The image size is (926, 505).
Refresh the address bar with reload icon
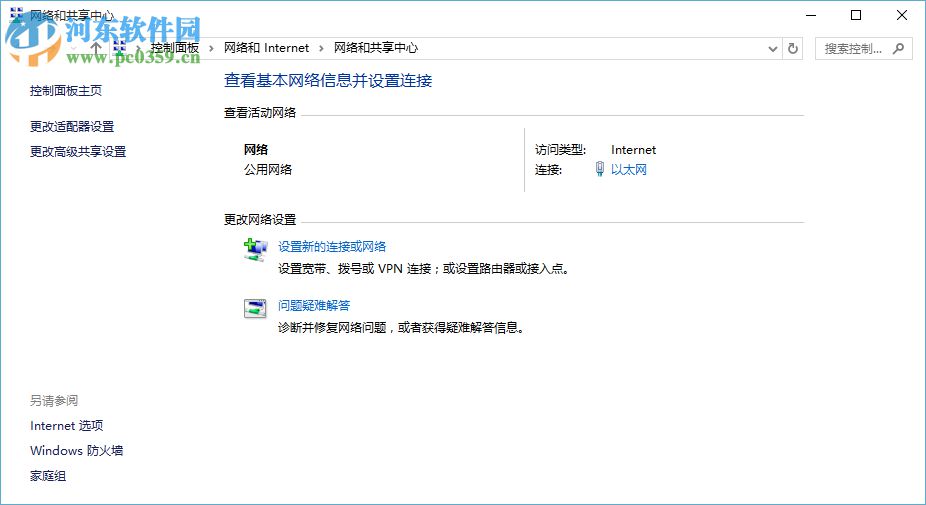point(793,48)
